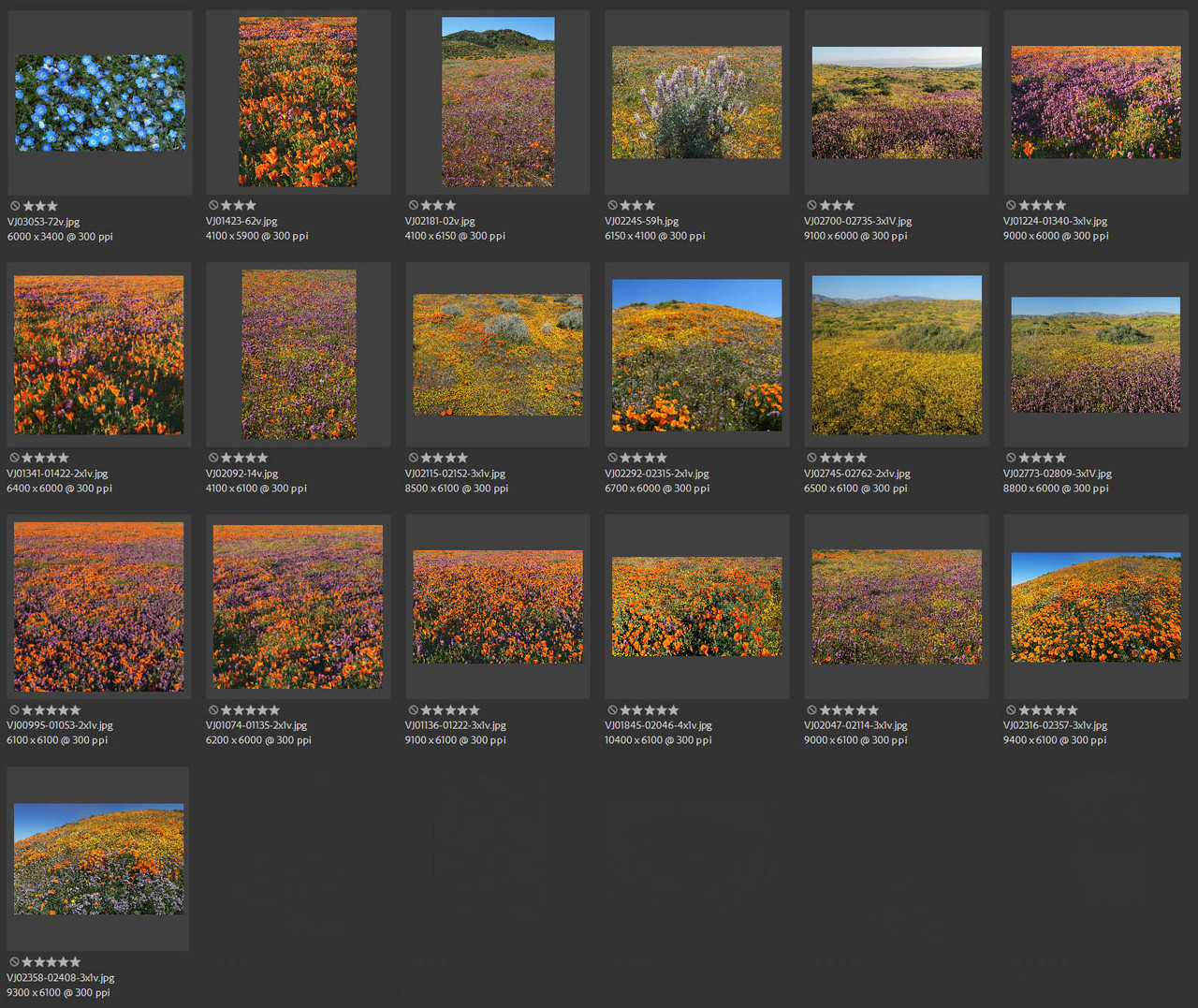Click the first star of VJ02700-02735-3x1V.jpg
The width and height of the screenshot is (1198, 1008).
point(826,204)
